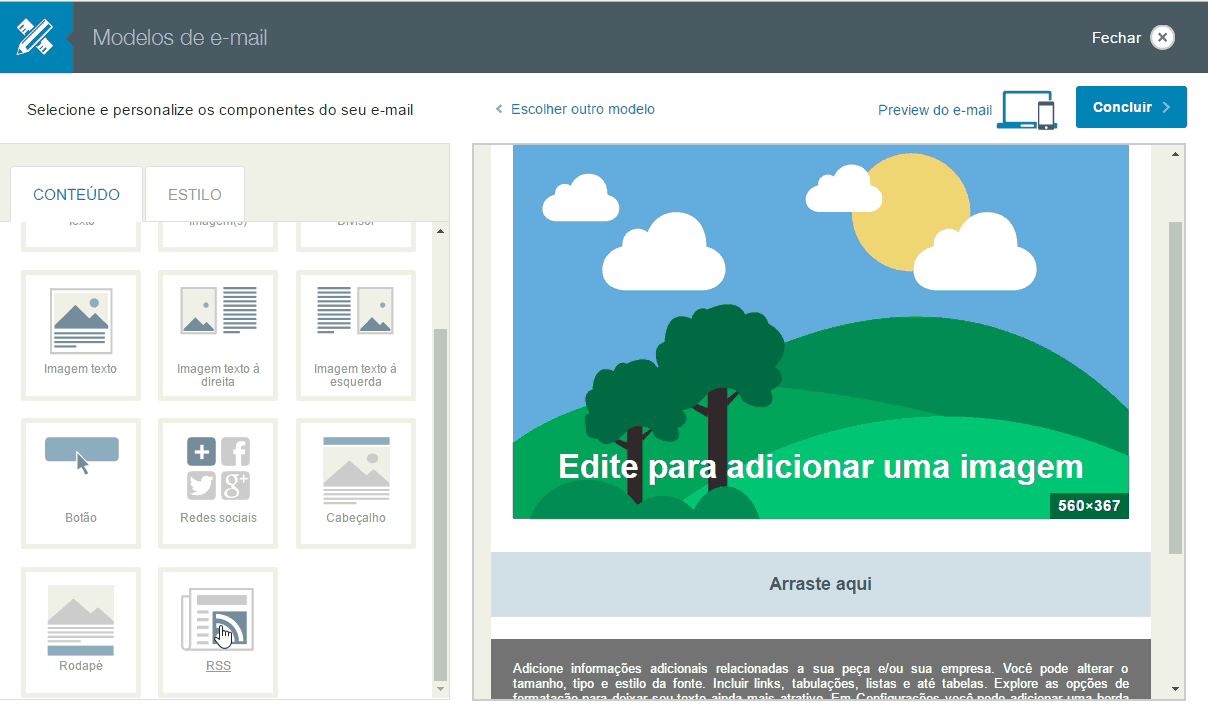
Task: Close the editor with Fechar
Action: point(1133,38)
